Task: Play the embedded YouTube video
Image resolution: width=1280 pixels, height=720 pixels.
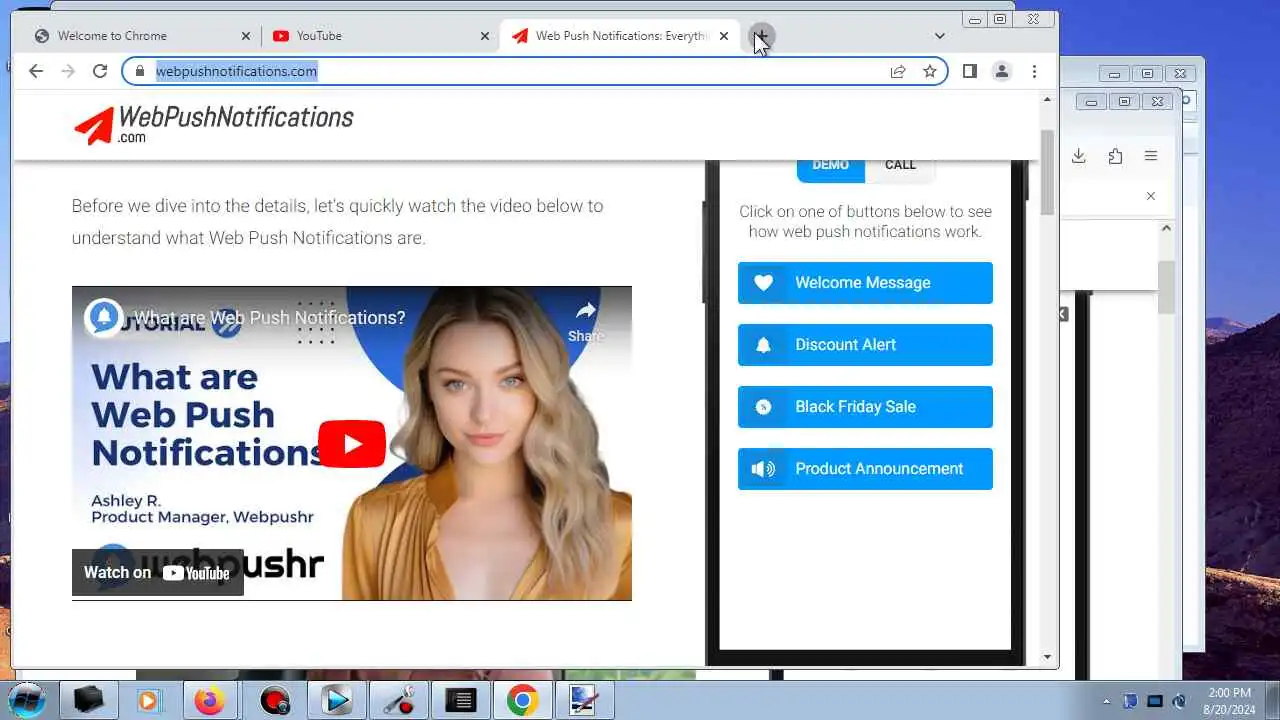Action: point(352,444)
